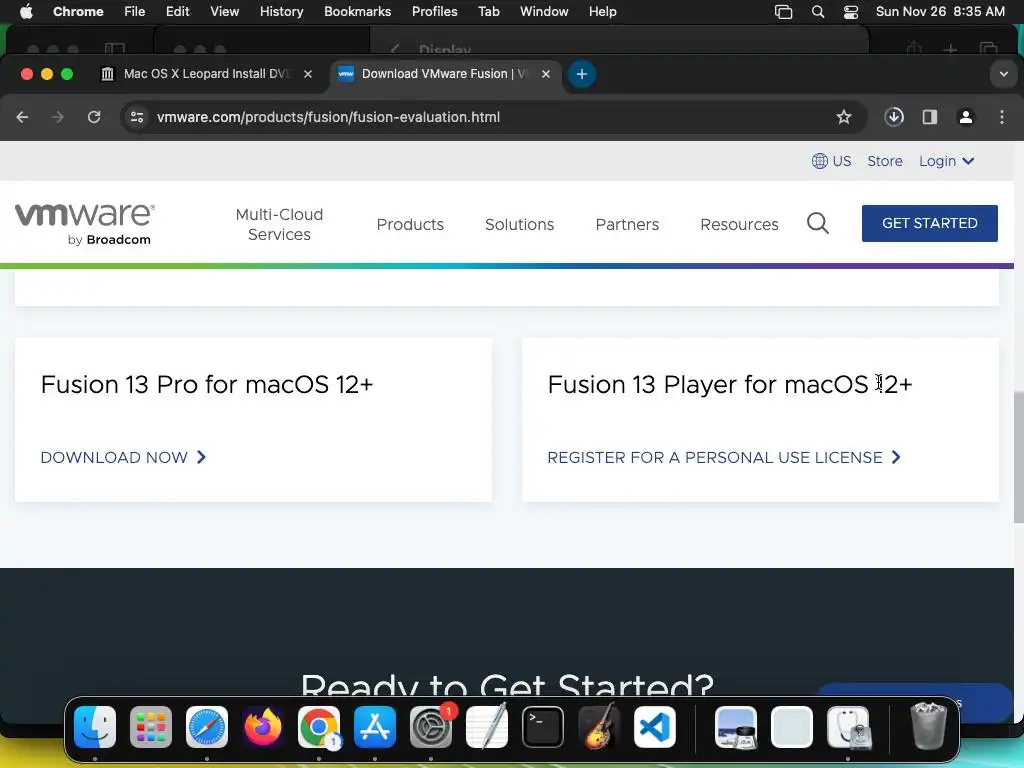Open TextEdit from the Dock
Viewport: 1024px width, 768px height.
click(487, 727)
